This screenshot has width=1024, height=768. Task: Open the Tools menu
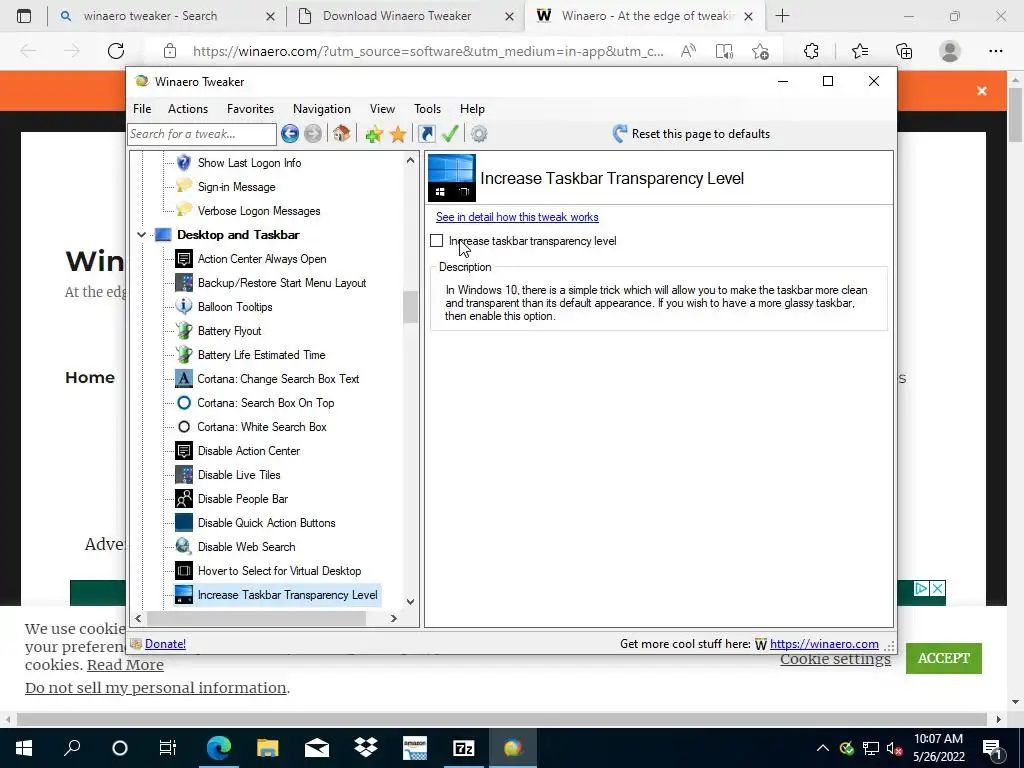[x=427, y=109]
